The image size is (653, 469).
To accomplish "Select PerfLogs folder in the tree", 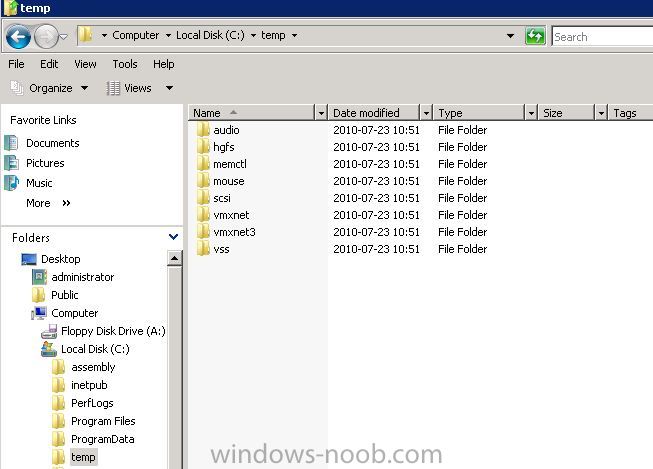I will [x=82, y=403].
